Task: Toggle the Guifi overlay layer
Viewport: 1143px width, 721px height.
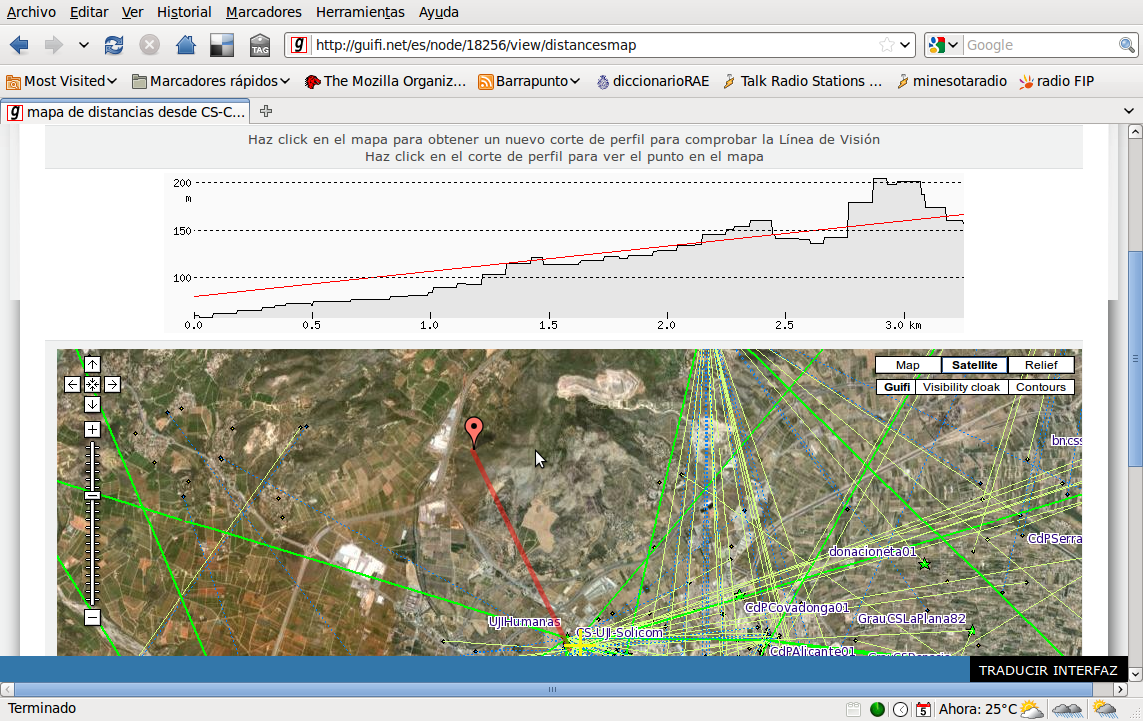Action: (x=896, y=387)
